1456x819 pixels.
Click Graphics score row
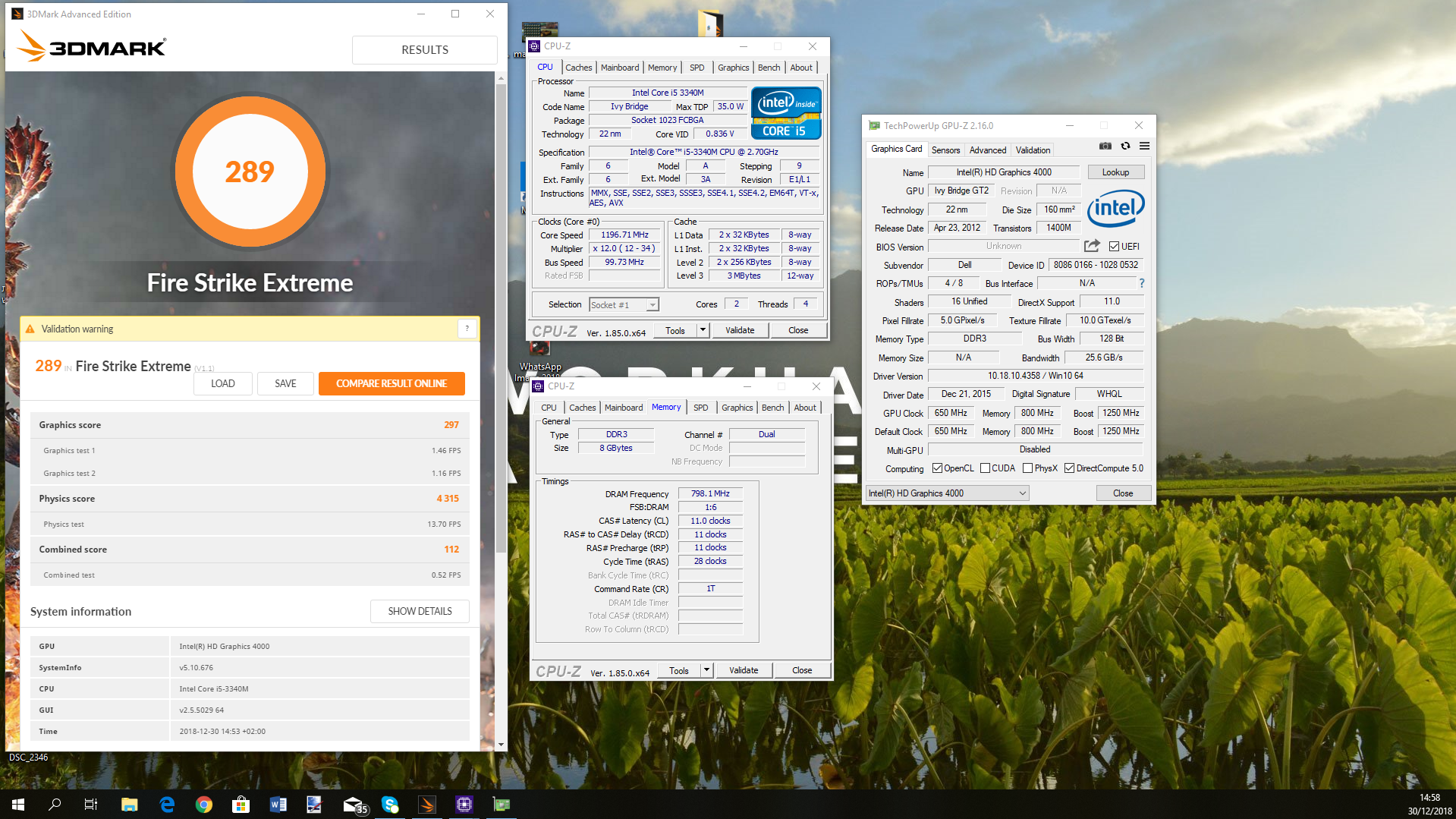250,425
